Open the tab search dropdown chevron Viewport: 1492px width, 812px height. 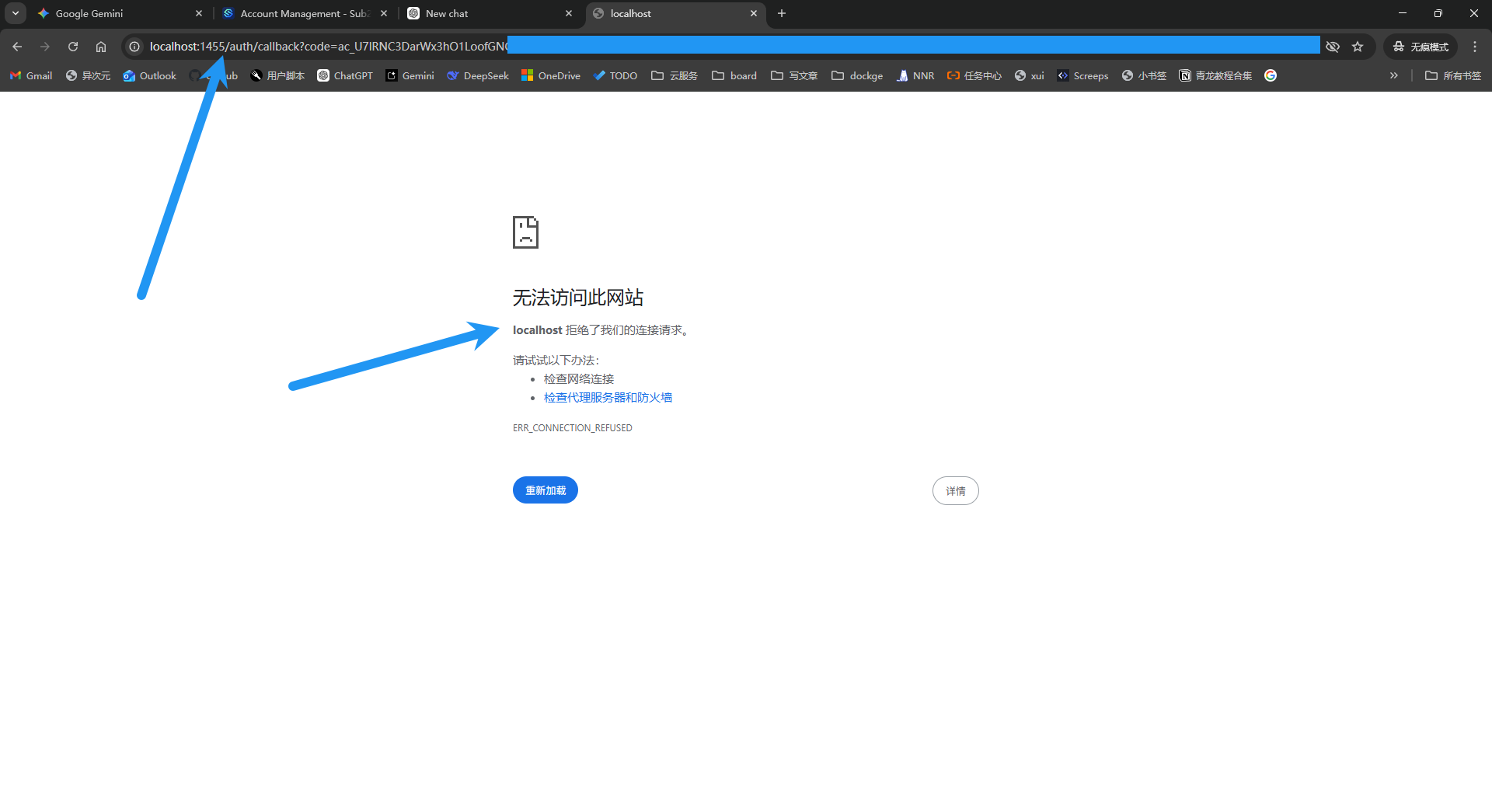[x=16, y=13]
